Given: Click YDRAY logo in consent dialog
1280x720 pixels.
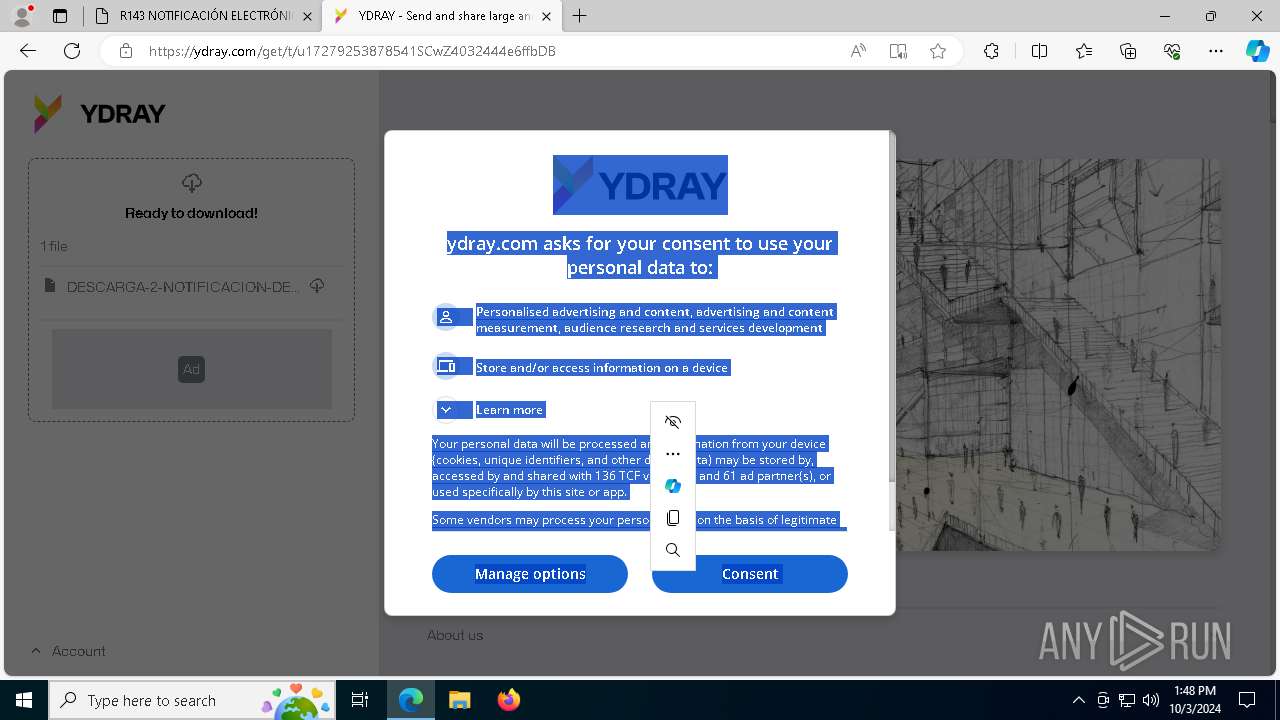Looking at the screenshot, I should click(640, 185).
